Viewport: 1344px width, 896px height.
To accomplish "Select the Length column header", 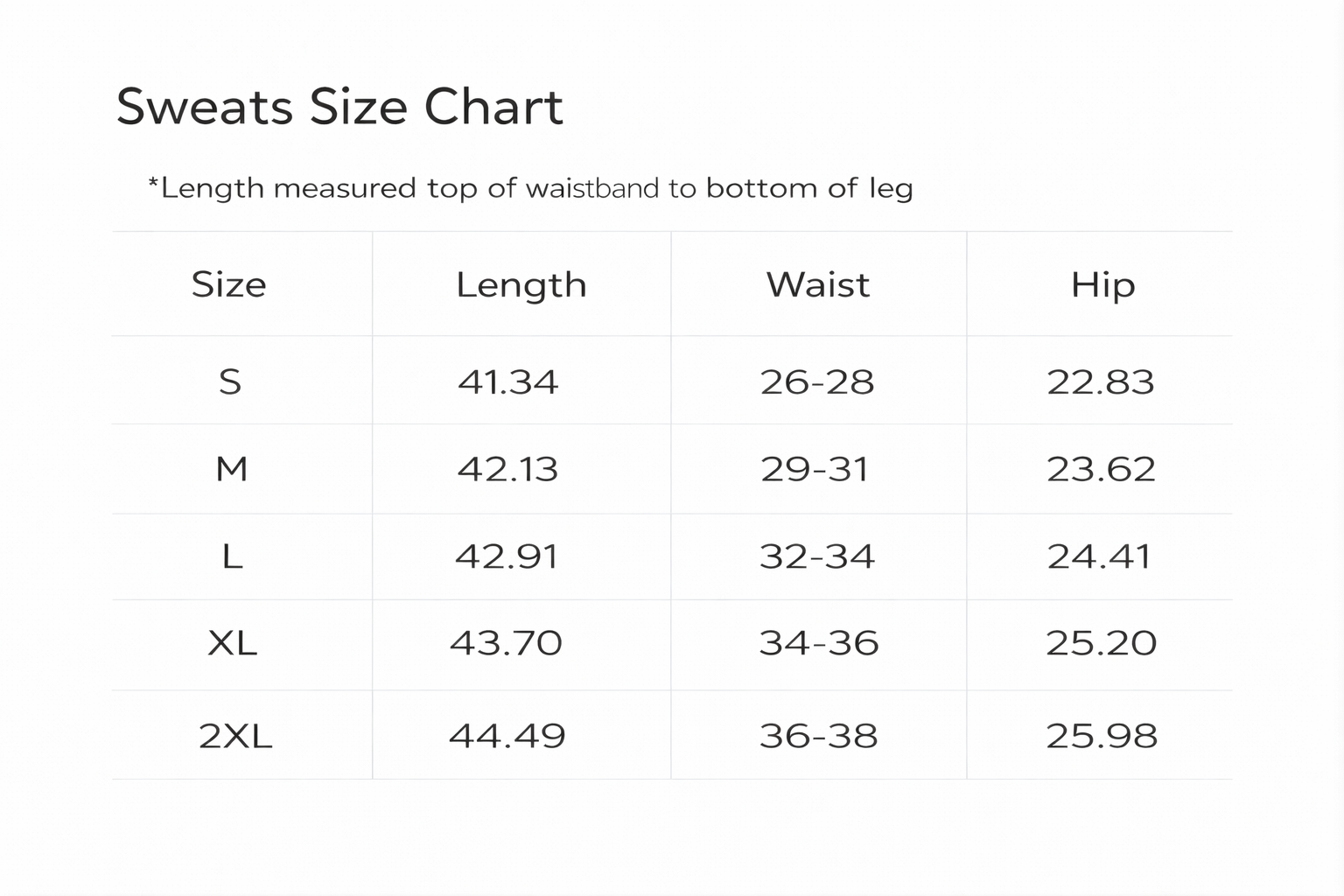I will 521,285.
